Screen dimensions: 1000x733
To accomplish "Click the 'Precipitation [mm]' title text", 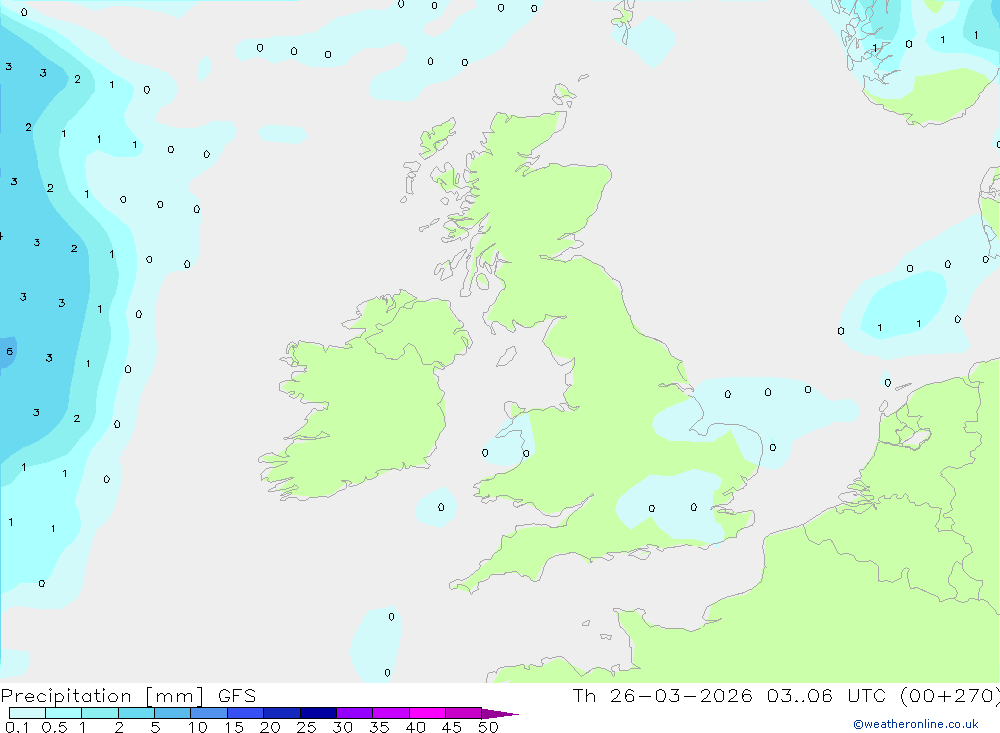I will click(x=102, y=696).
